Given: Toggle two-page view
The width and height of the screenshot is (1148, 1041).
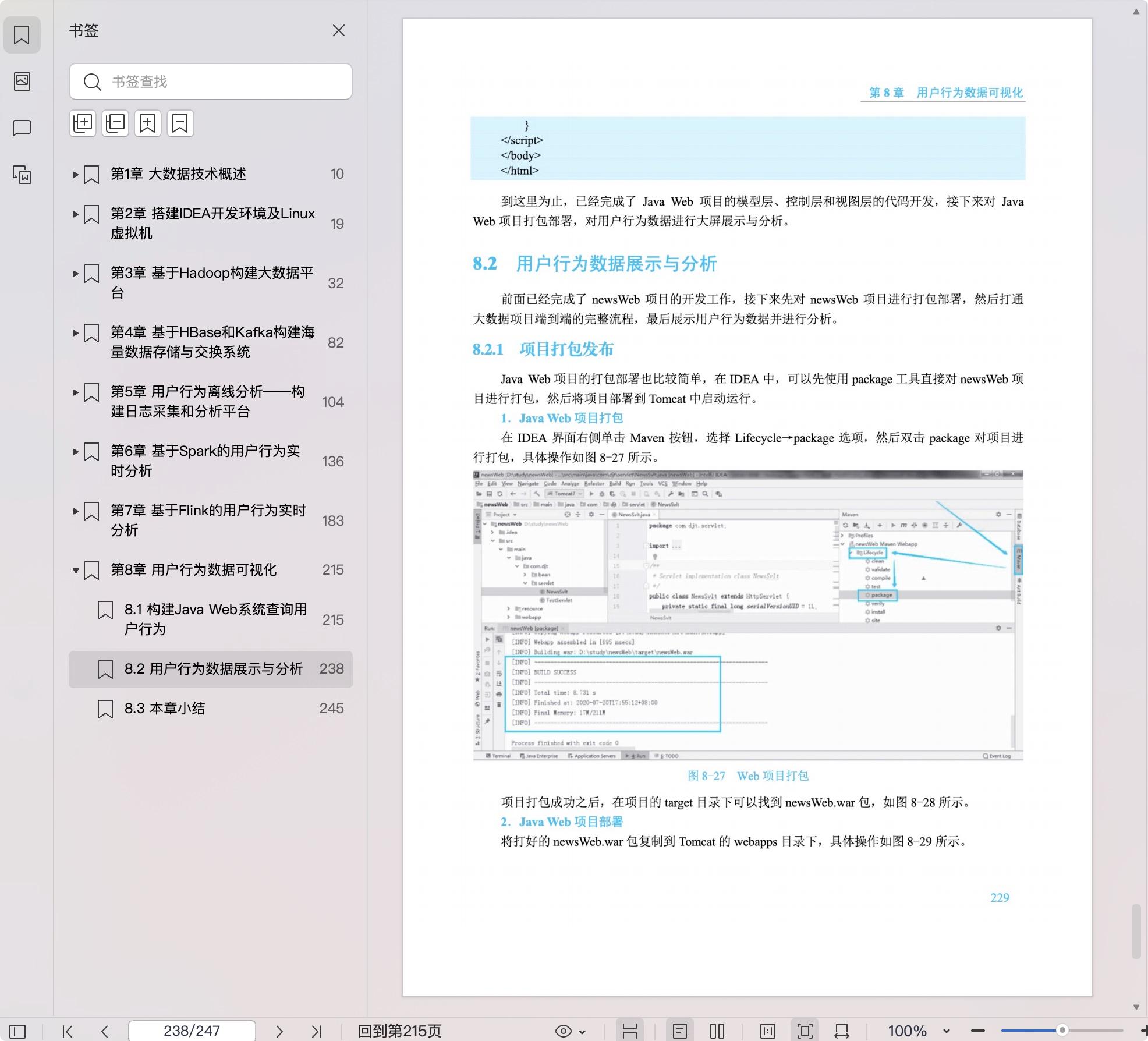Looking at the screenshot, I should pyautogui.click(x=717, y=1031).
